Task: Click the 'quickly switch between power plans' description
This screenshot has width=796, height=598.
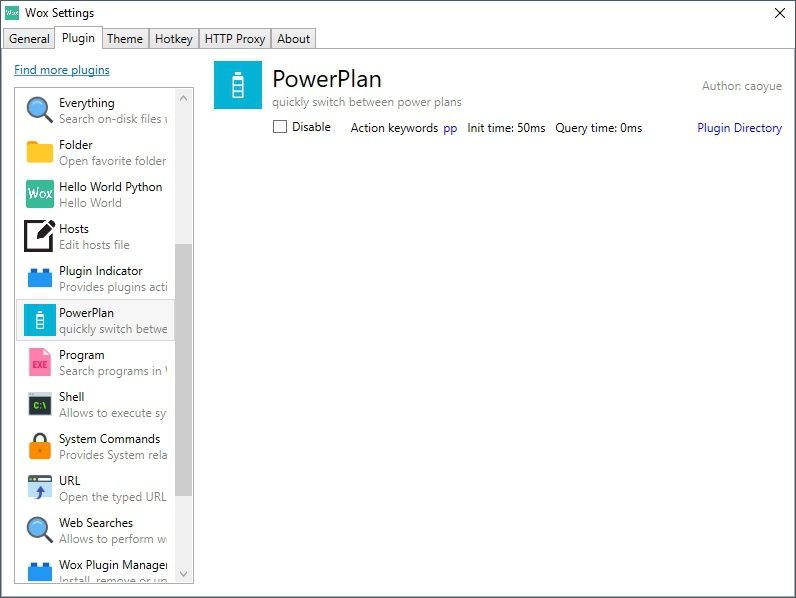Action: point(367,102)
